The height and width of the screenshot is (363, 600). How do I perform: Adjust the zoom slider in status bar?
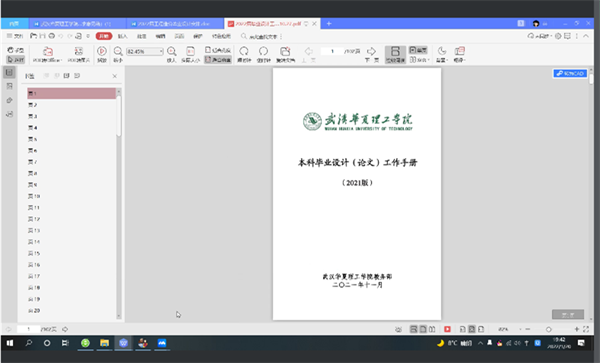[549, 329]
